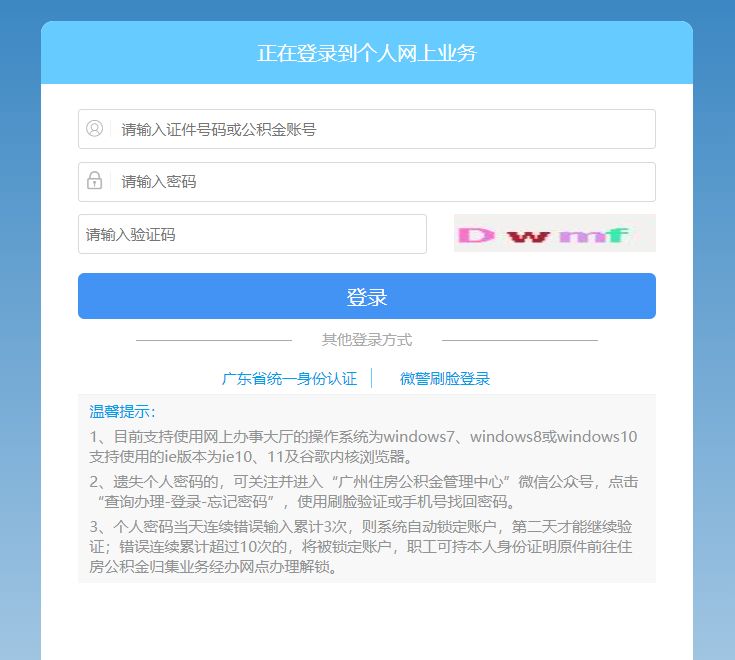Screen dimensions: 735x660
Task: Click the user avatar icon in account field
Action: click(94, 128)
